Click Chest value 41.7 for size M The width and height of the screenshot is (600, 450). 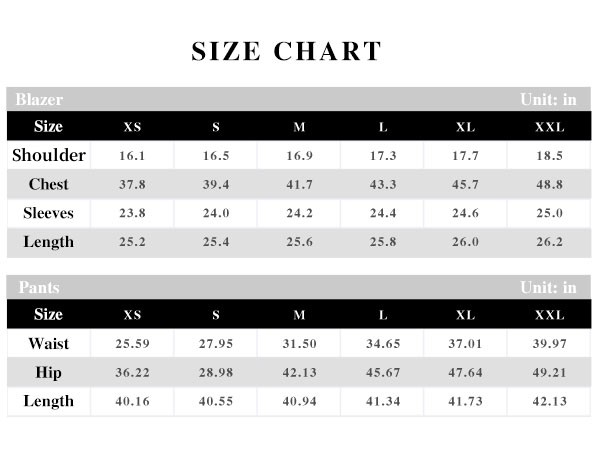coord(300,184)
